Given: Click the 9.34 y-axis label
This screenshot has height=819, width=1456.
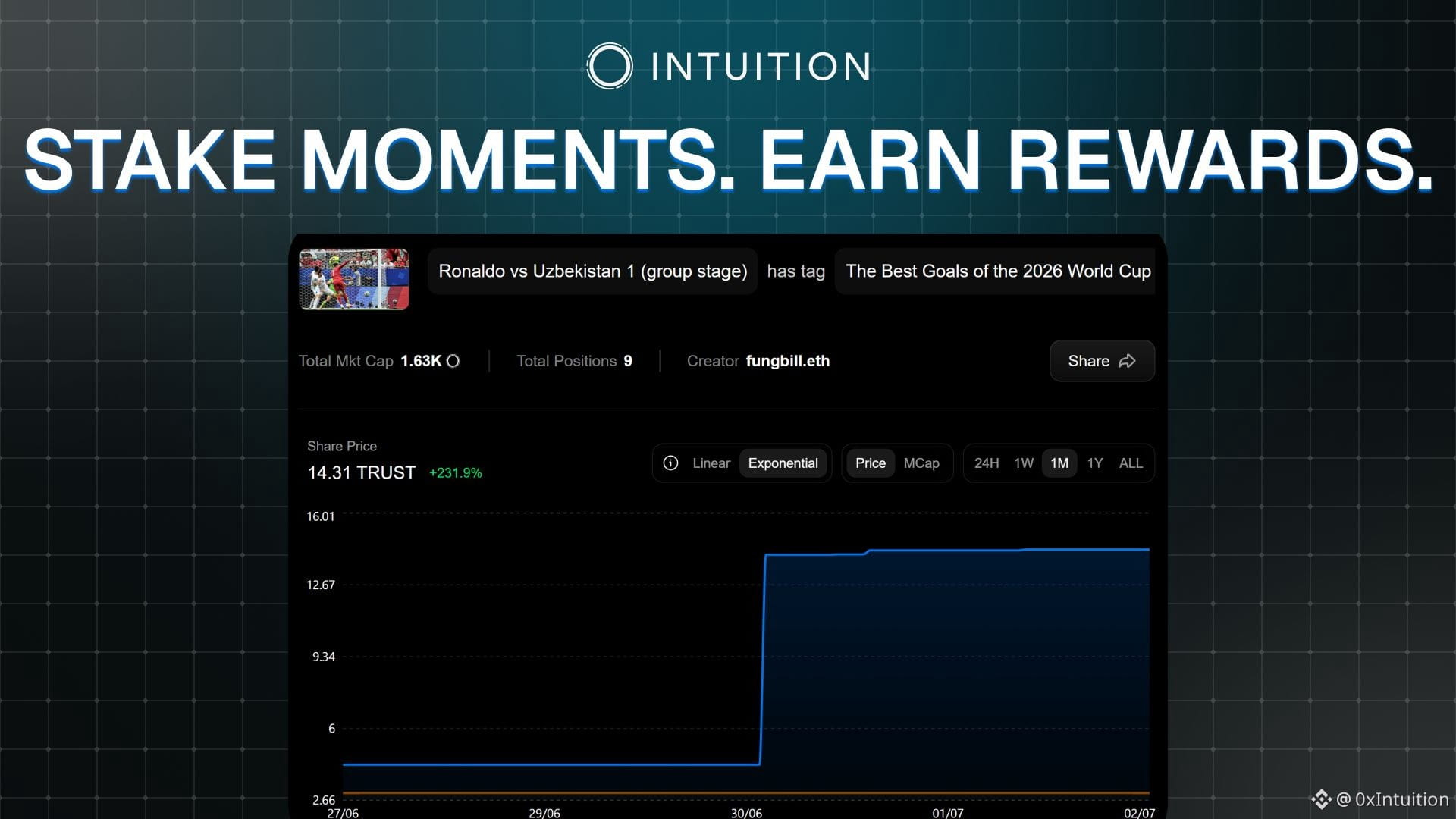Looking at the screenshot, I should pos(324,657).
